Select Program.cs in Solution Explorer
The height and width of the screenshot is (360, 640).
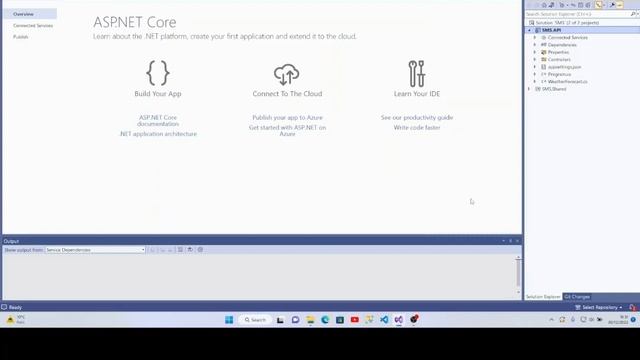pyautogui.click(x=559, y=74)
